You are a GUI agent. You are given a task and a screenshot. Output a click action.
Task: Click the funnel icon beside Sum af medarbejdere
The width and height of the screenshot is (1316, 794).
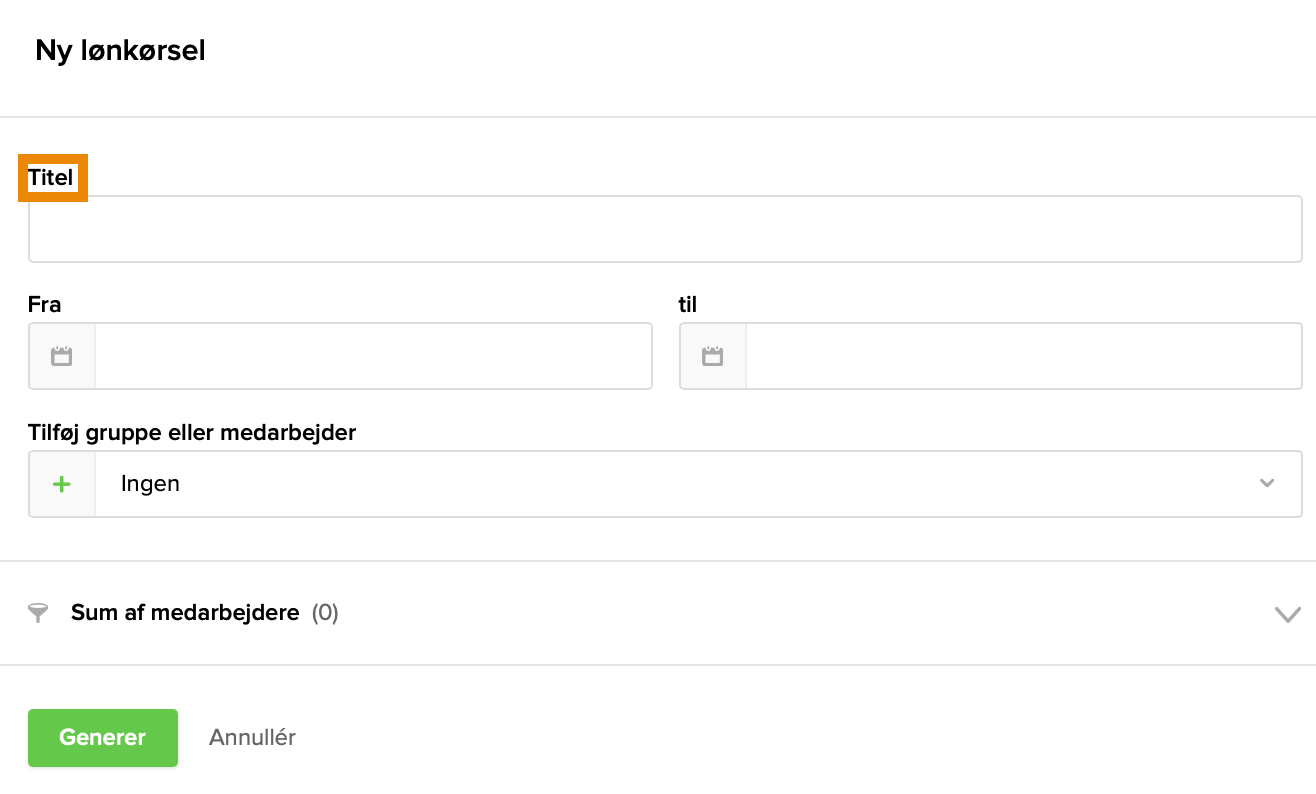coord(38,613)
